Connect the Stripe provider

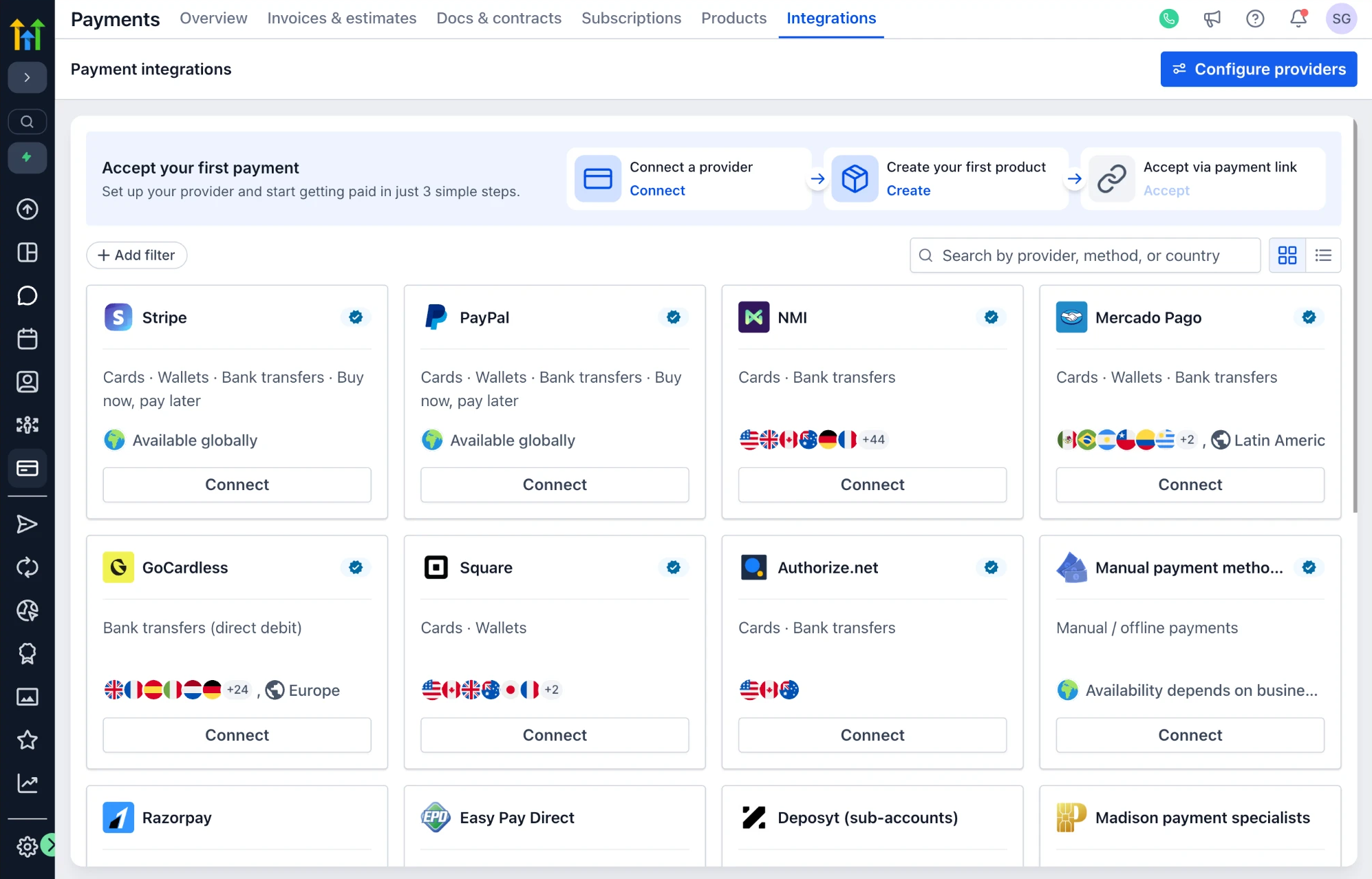(x=237, y=485)
